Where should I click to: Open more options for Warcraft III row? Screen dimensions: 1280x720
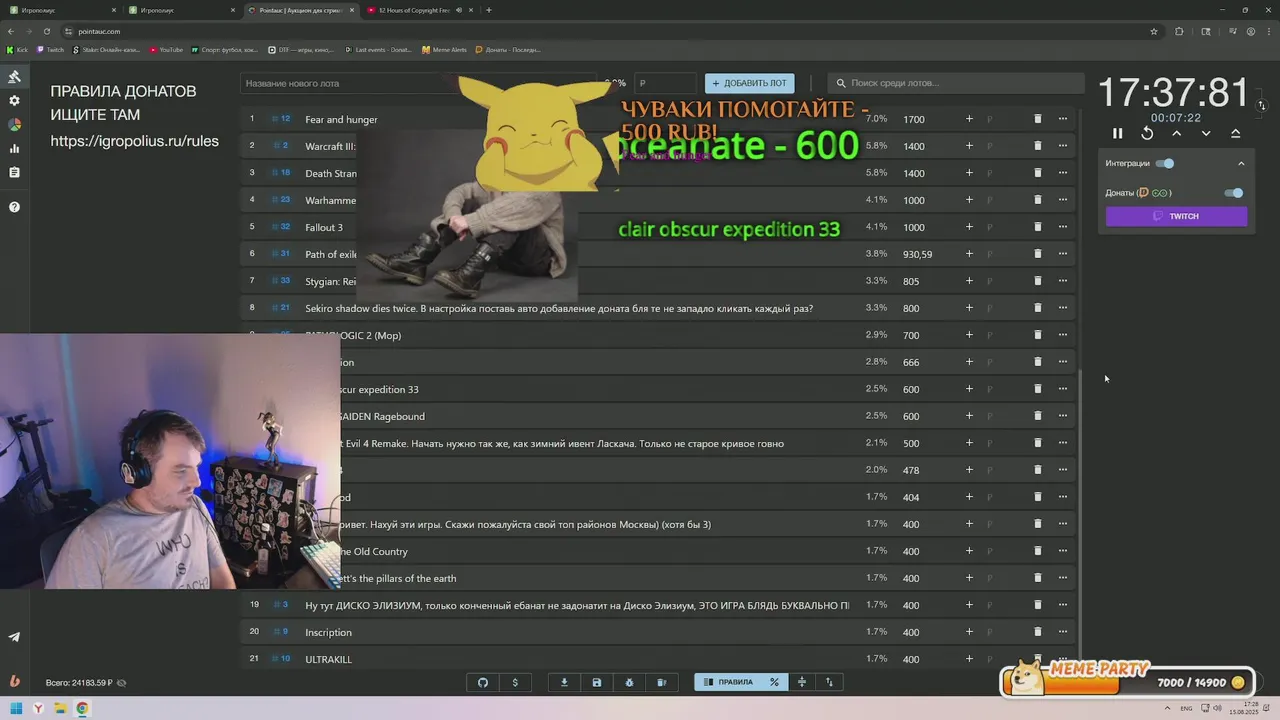point(1063,146)
